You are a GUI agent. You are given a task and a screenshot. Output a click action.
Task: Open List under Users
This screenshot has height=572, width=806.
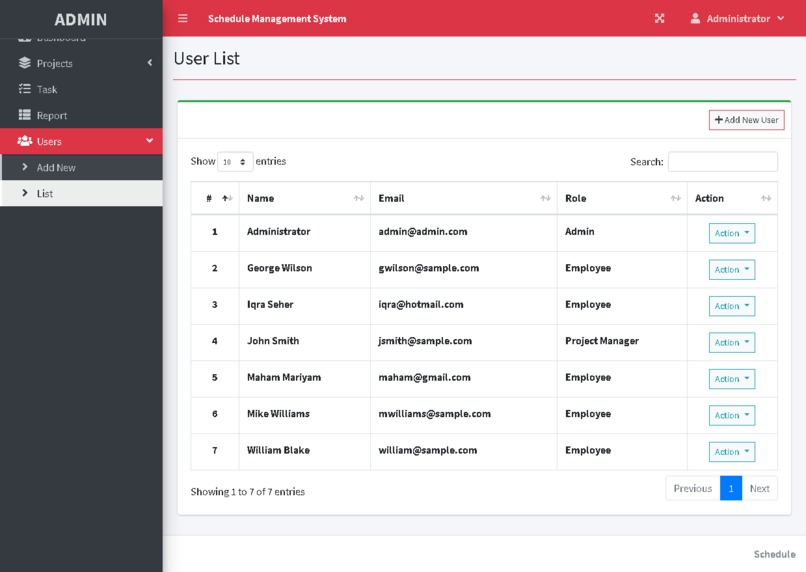(82, 193)
